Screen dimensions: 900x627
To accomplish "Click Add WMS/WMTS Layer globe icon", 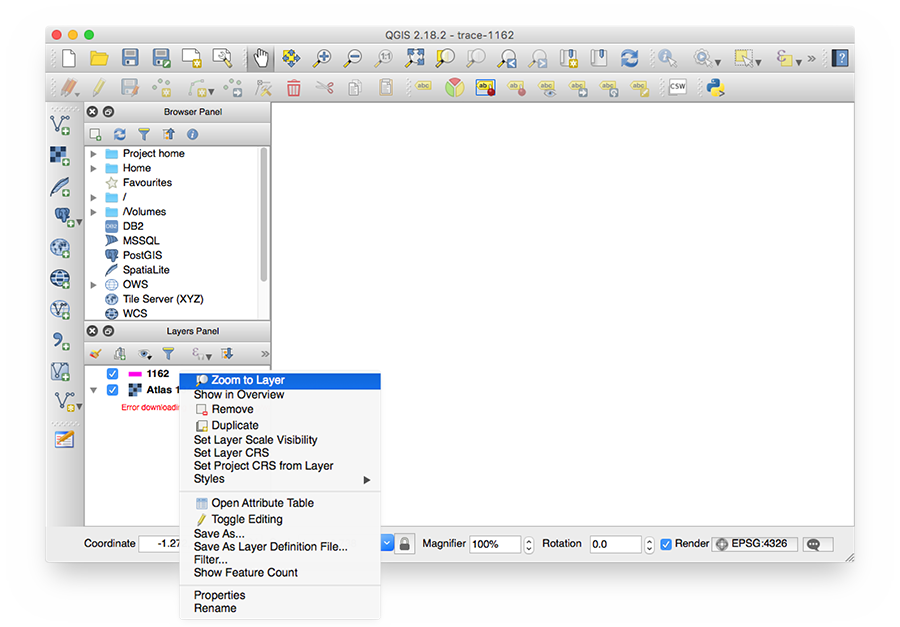I will pos(60,248).
